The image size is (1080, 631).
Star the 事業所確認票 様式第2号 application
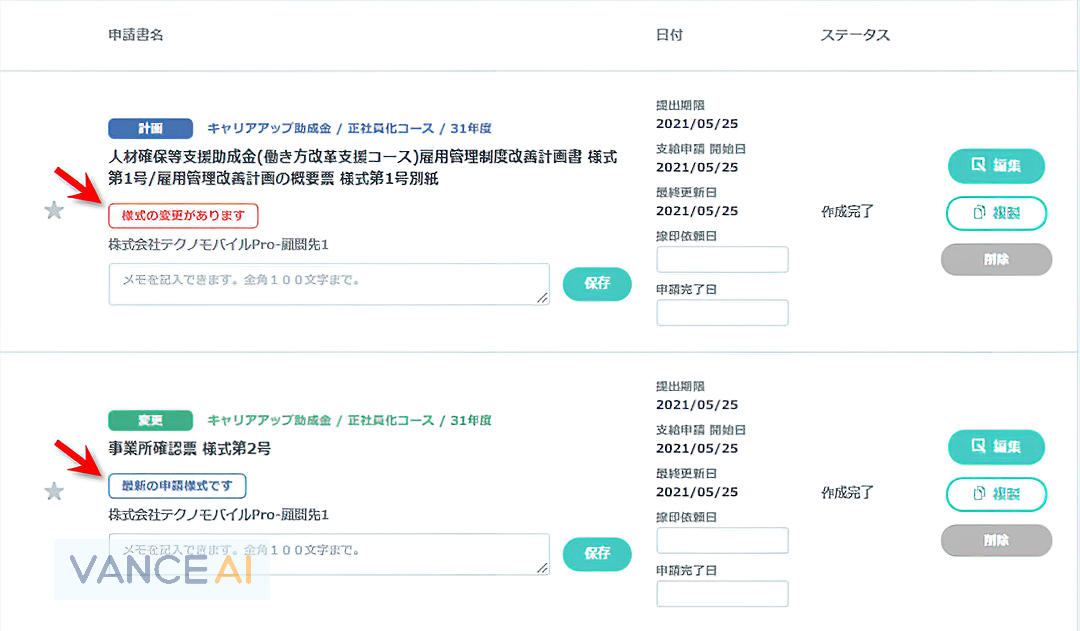click(x=55, y=491)
